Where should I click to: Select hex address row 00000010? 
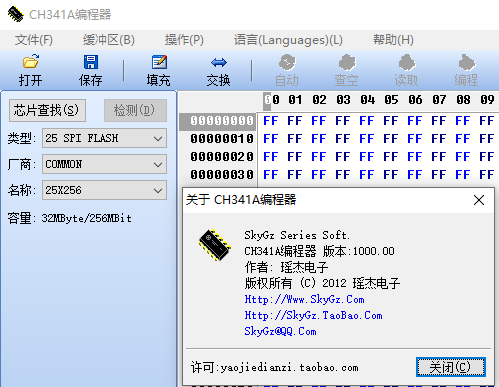click(x=222, y=139)
